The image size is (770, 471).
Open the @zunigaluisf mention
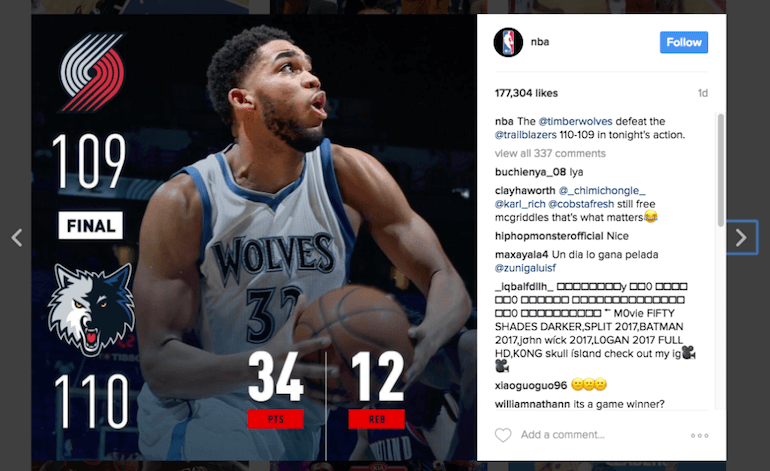tap(525, 268)
